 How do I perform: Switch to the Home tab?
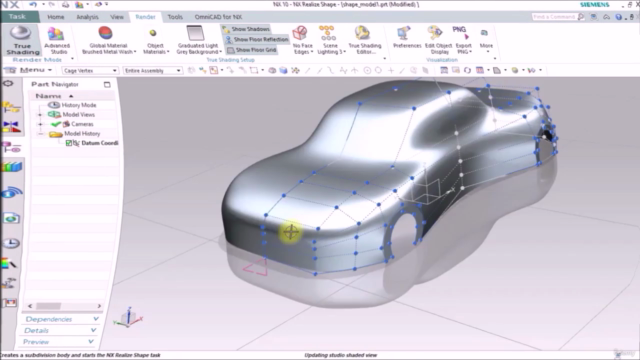click(x=56, y=17)
